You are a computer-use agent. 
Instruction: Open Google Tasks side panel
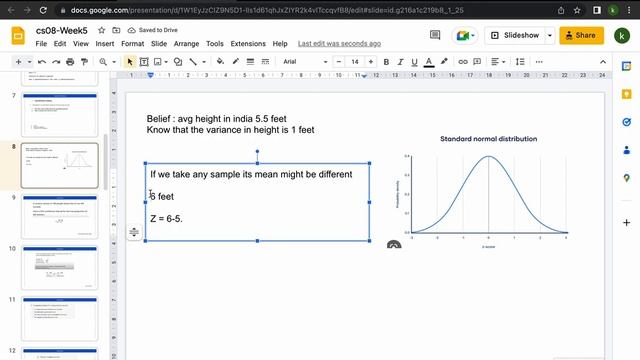[627, 122]
